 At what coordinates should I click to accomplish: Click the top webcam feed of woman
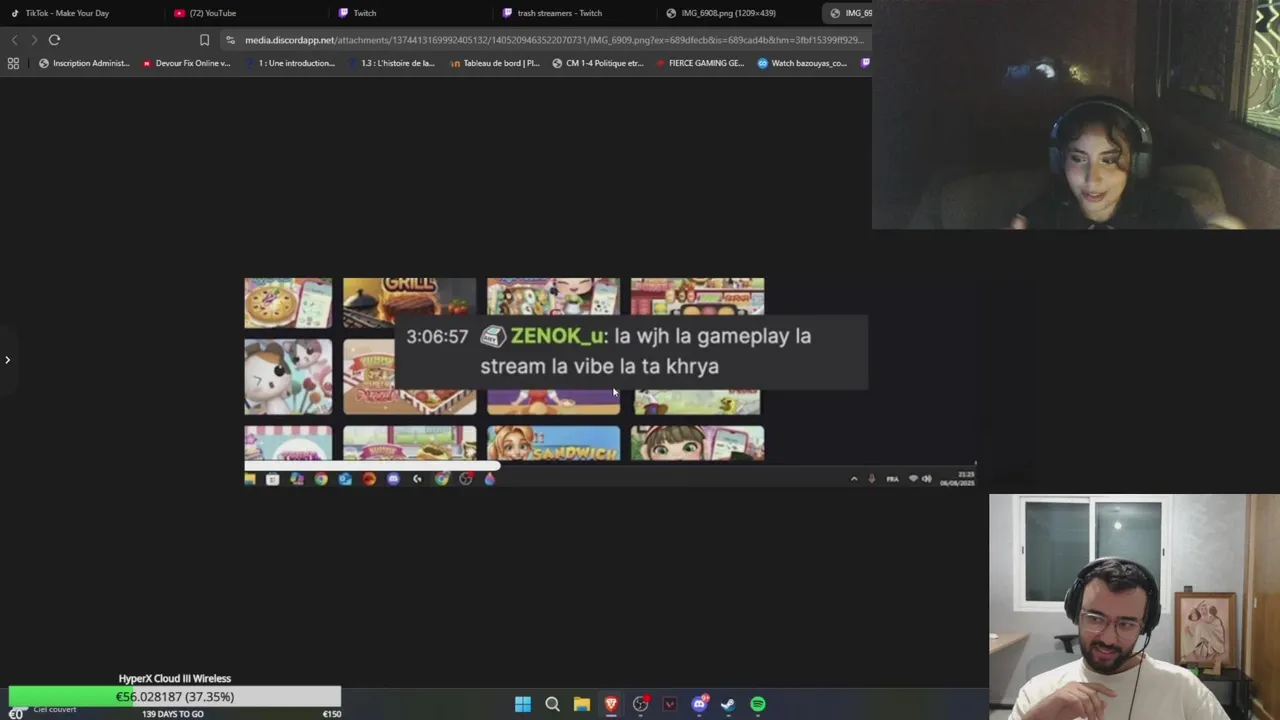click(x=1076, y=115)
